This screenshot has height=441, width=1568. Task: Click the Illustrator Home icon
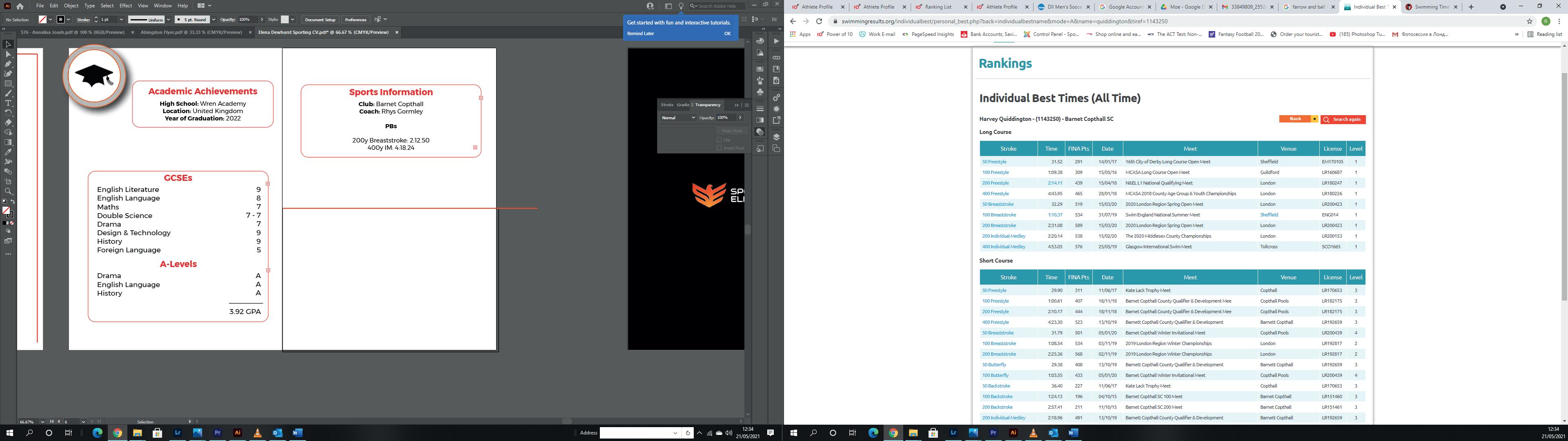coord(20,6)
